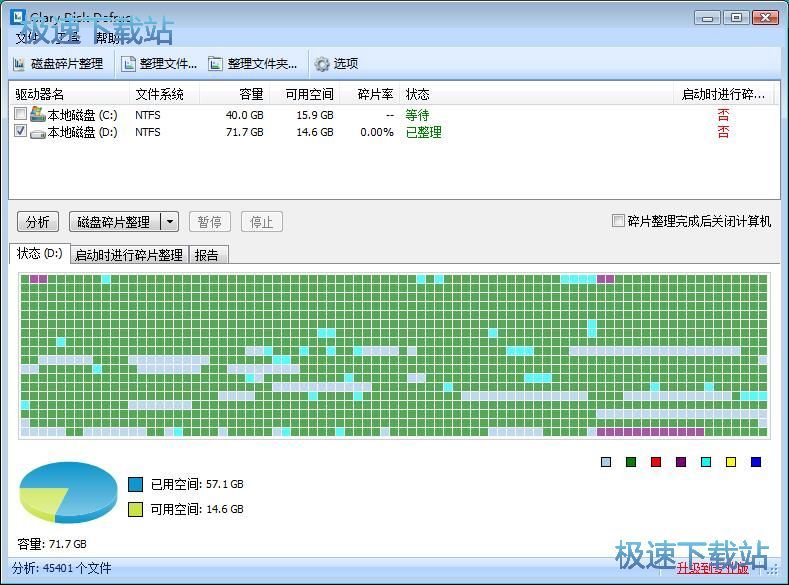Click the 已整理 status of drive D:
Viewport: 789px width, 585px height.
click(x=424, y=132)
